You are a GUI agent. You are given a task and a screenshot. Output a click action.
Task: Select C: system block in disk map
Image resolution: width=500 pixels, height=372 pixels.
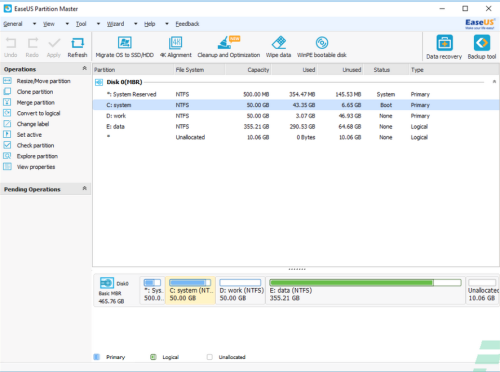(x=191, y=290)
